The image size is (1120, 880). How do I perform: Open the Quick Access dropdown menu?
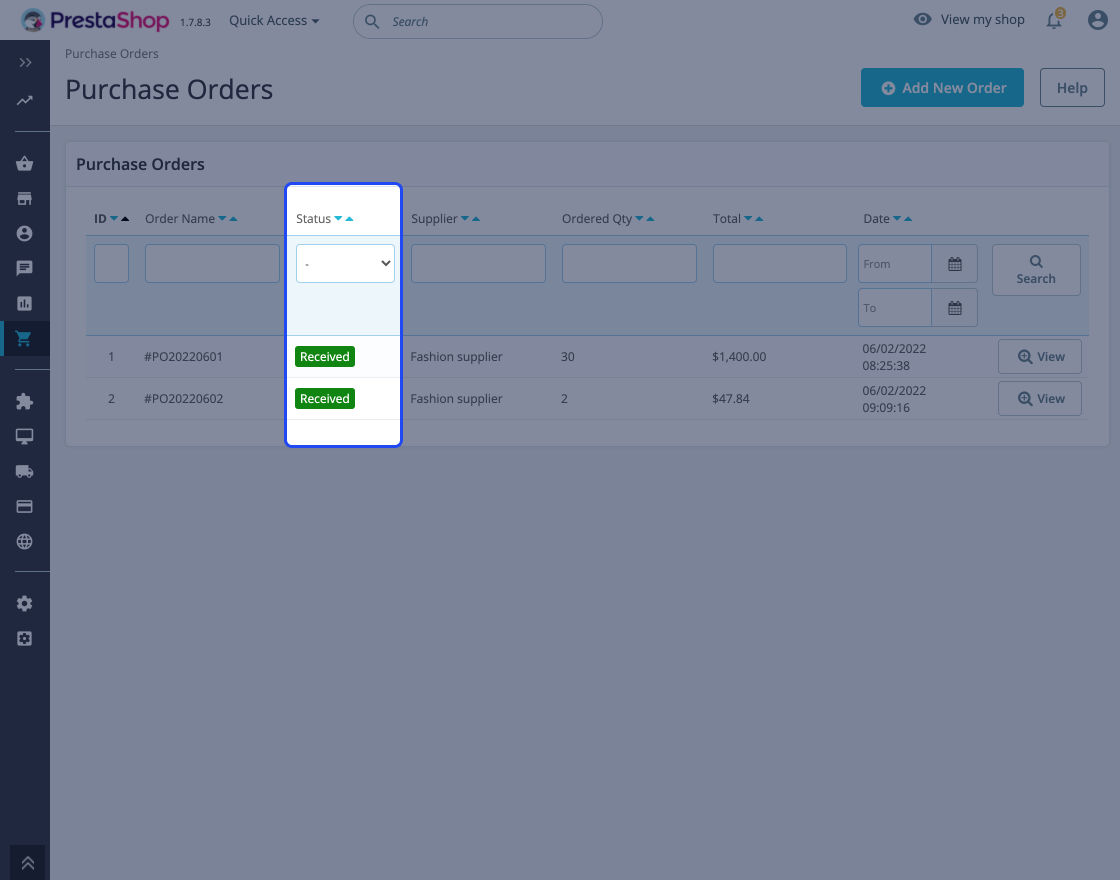[x=274, y=21]
